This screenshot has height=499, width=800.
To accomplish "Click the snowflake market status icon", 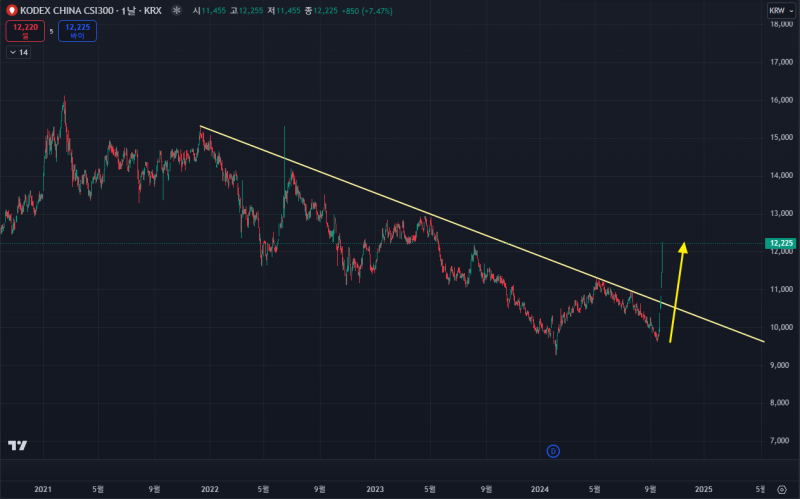I will 177,10.
